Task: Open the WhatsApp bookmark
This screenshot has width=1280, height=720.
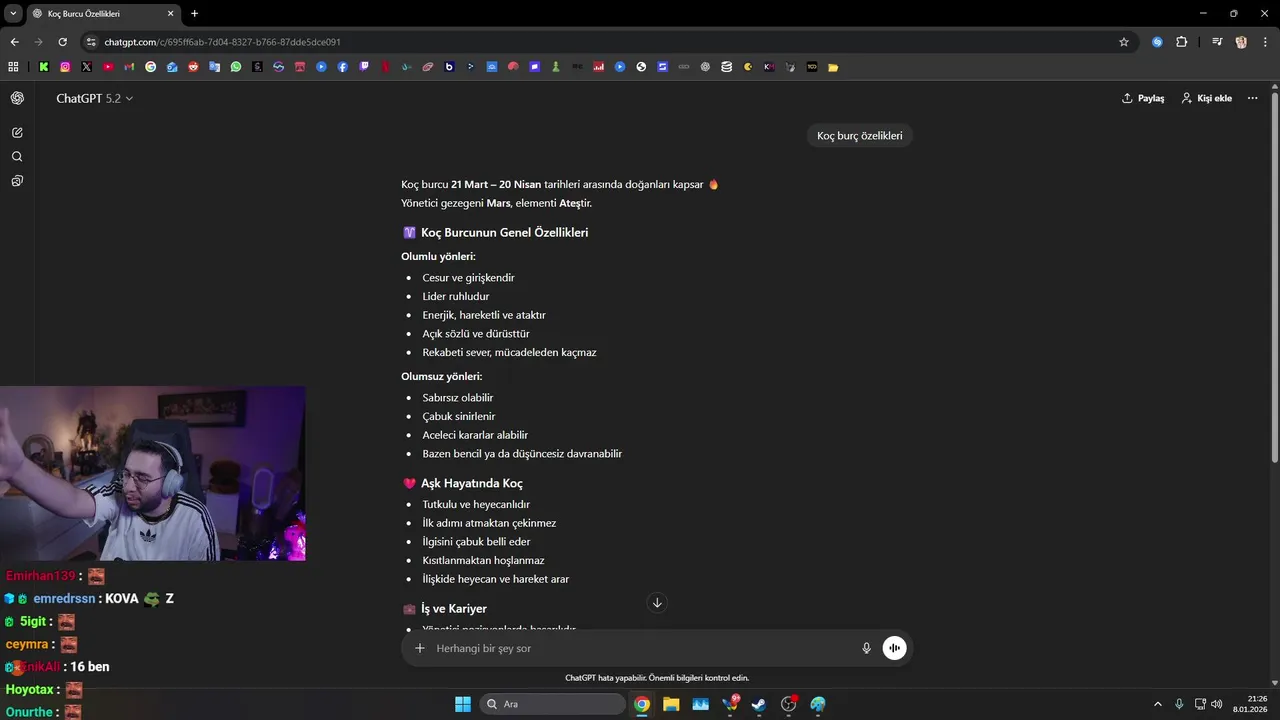Action: click(x=236, y=67)
